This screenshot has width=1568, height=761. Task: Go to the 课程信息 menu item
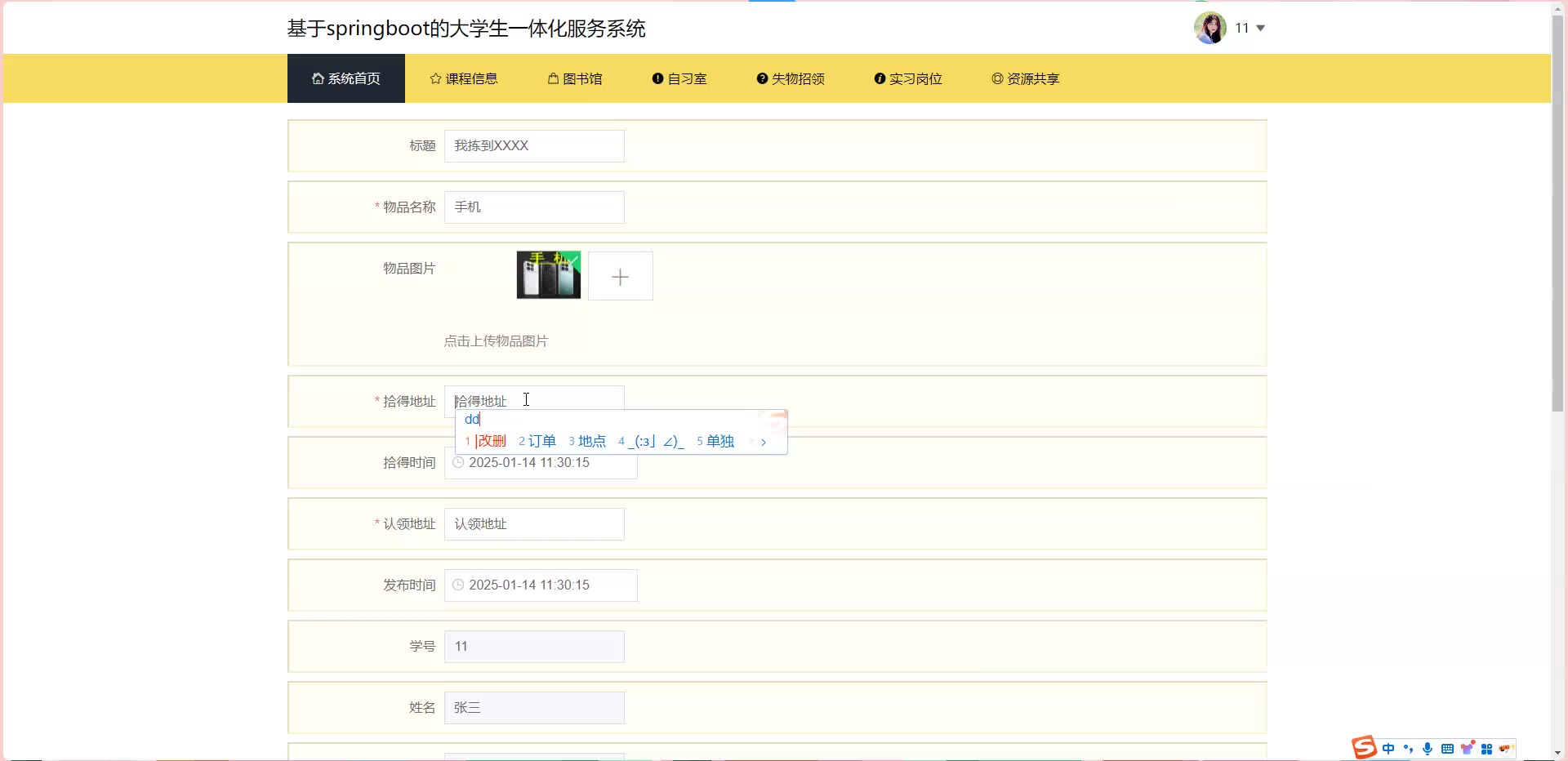click(x=464, y=79)
